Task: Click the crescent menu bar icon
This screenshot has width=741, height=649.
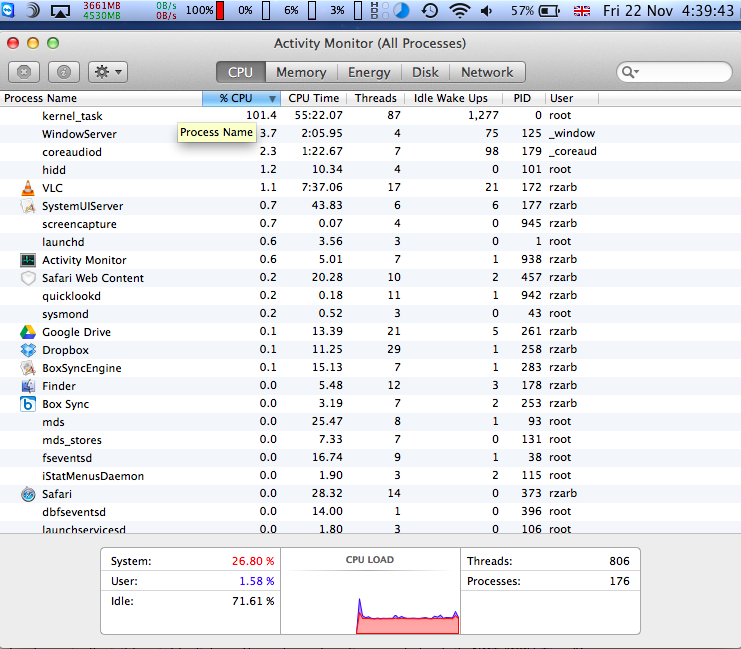Action: pyautogui.click(x=33, y=10)
